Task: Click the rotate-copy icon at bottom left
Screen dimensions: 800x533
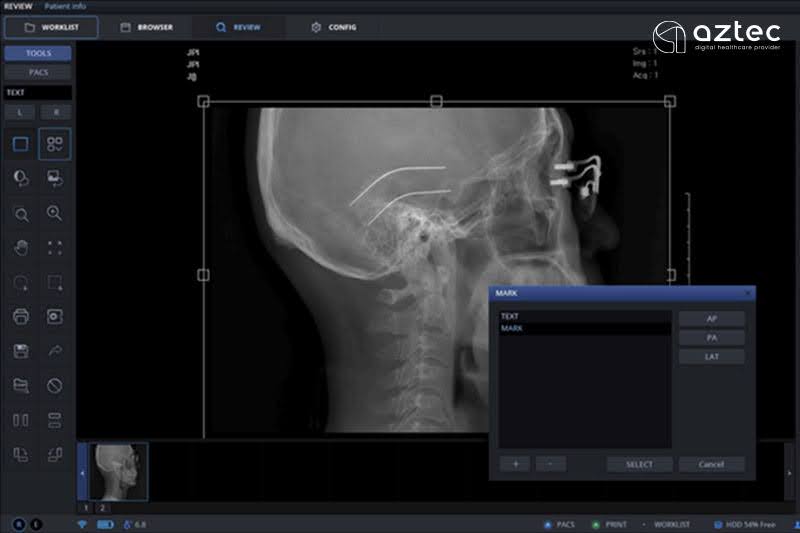Action: click(x=21, y=454)
